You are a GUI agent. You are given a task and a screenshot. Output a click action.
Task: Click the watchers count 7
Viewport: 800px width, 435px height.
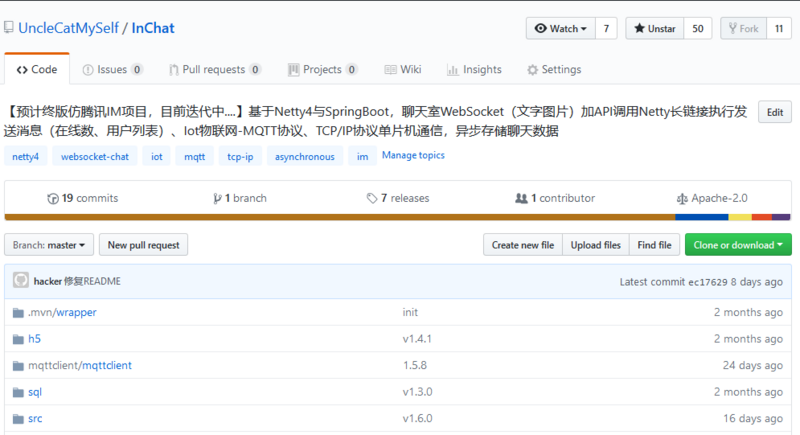point(606,29)
